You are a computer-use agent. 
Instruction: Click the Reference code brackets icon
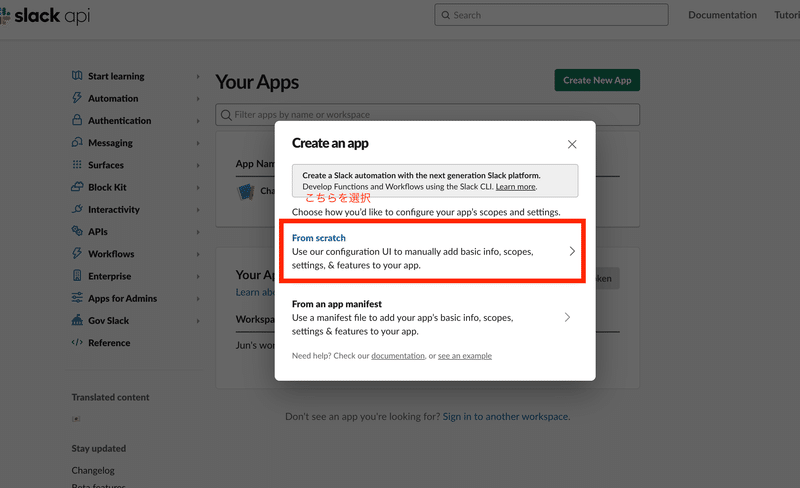77,343
